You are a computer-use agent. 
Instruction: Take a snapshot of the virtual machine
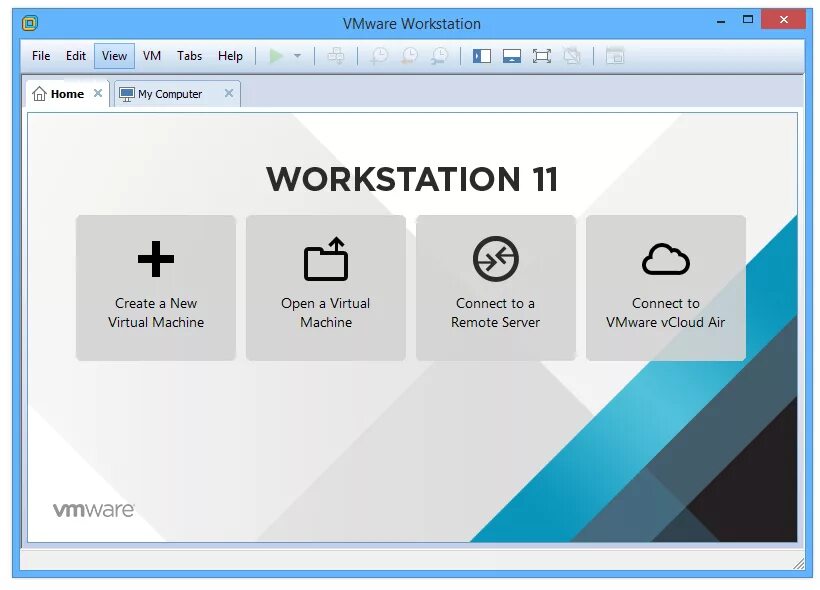click(x=378, y=56)
